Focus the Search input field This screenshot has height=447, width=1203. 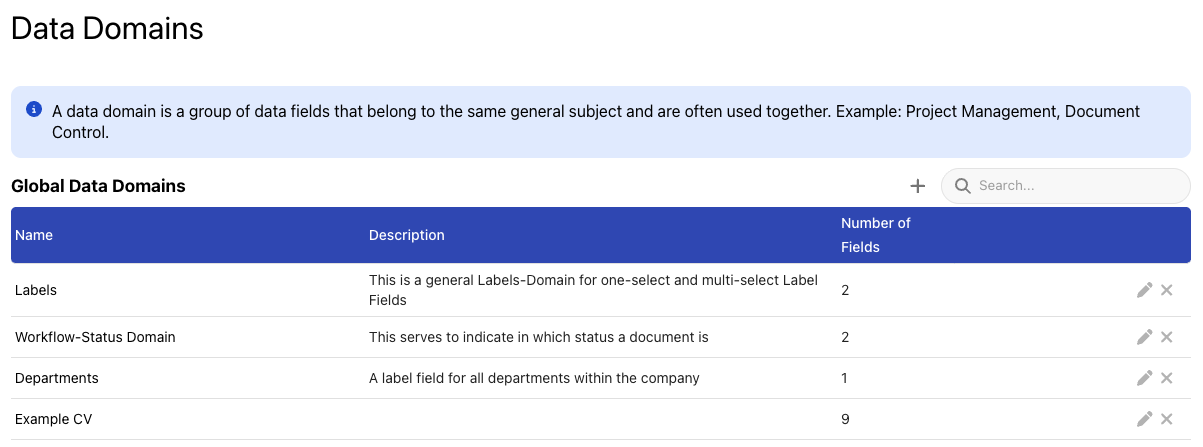coord(1075,186)
